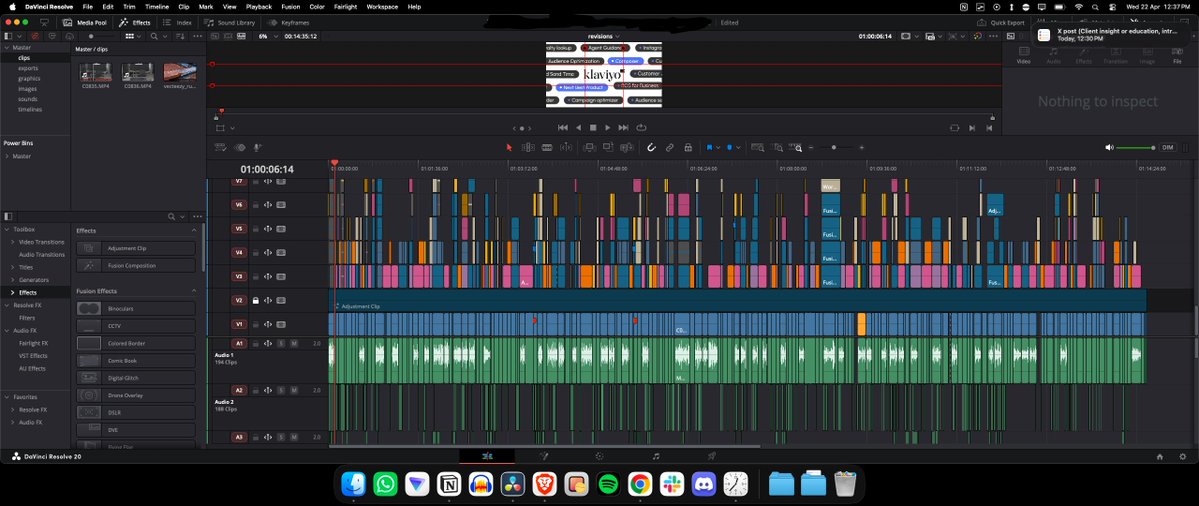Disable the V3 video track icon
The width and height of the screenshot is (1199, 506).
click(281, 277)
